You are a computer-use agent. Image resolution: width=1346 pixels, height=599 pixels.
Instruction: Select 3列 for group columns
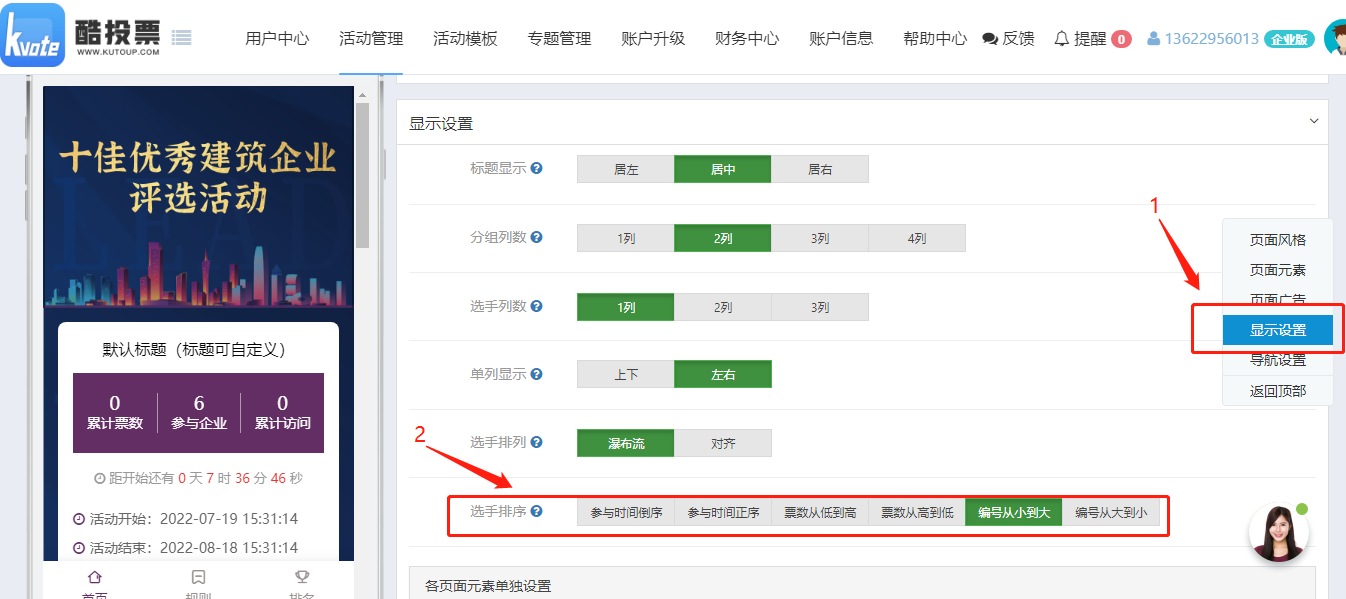point(820,238)
